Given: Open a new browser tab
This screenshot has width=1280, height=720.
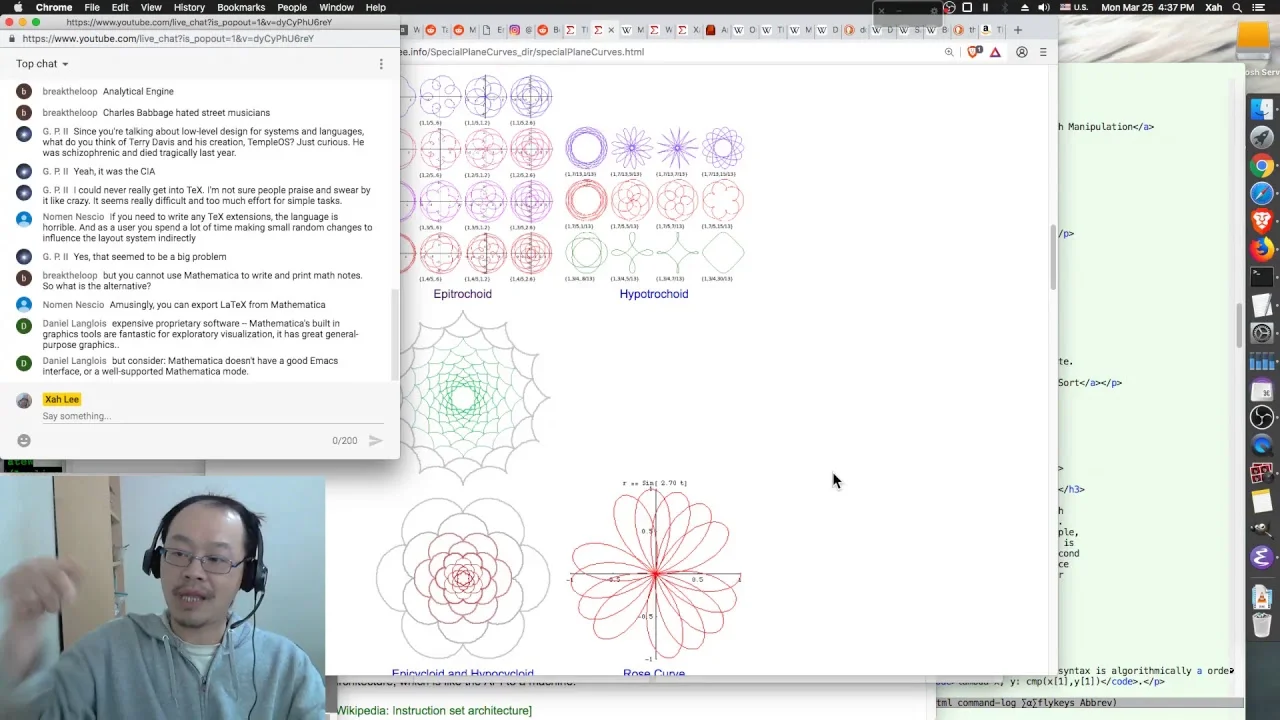Looking at the screenshot, I should click(x=1018, y=30).
